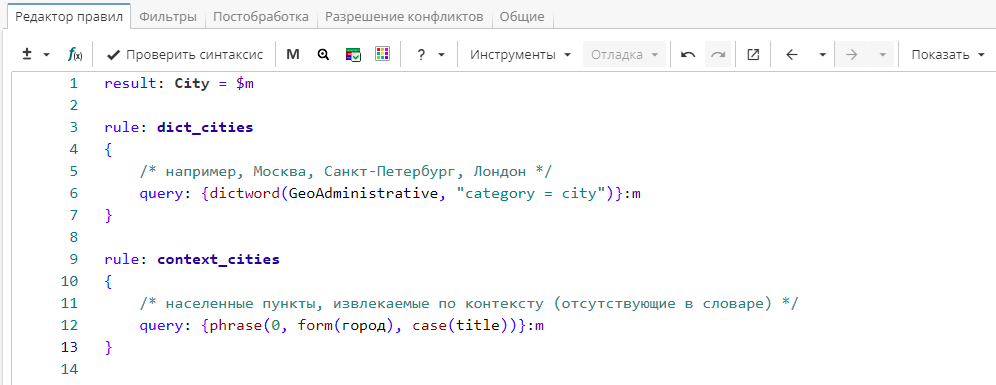Click rule name dict_cities
This screenshot has height=385, width=996.
[205, 127]
